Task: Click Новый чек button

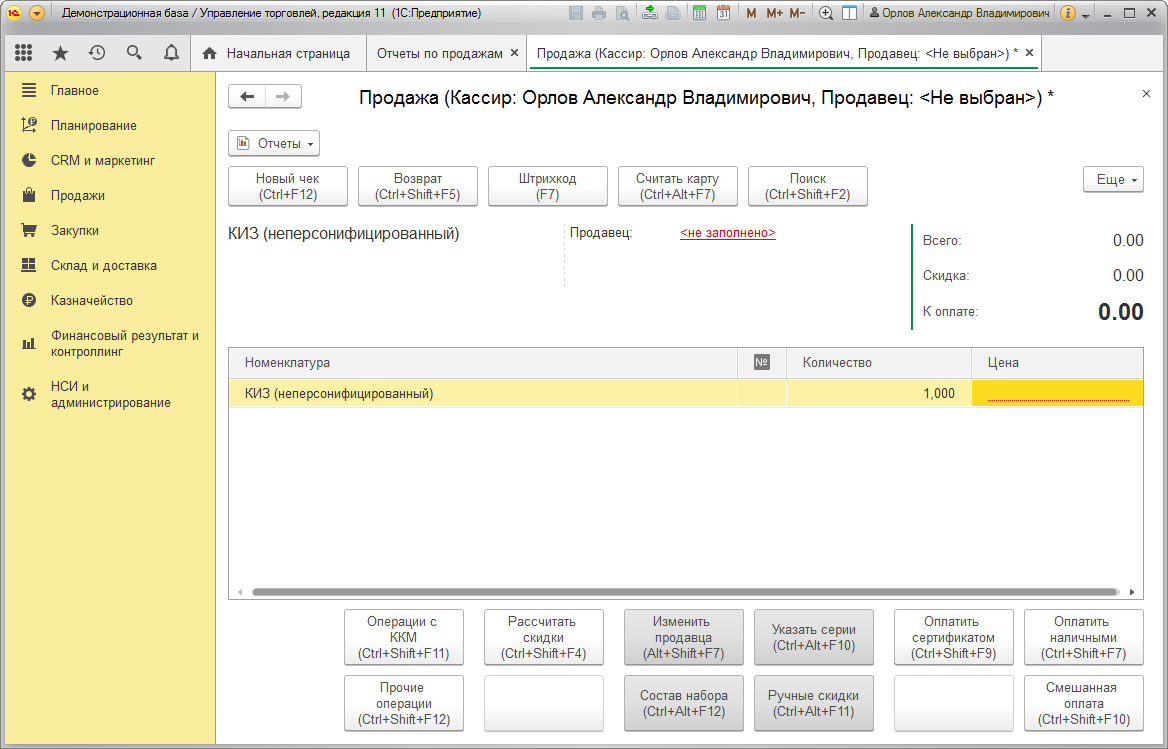Action: click(288, 186)
